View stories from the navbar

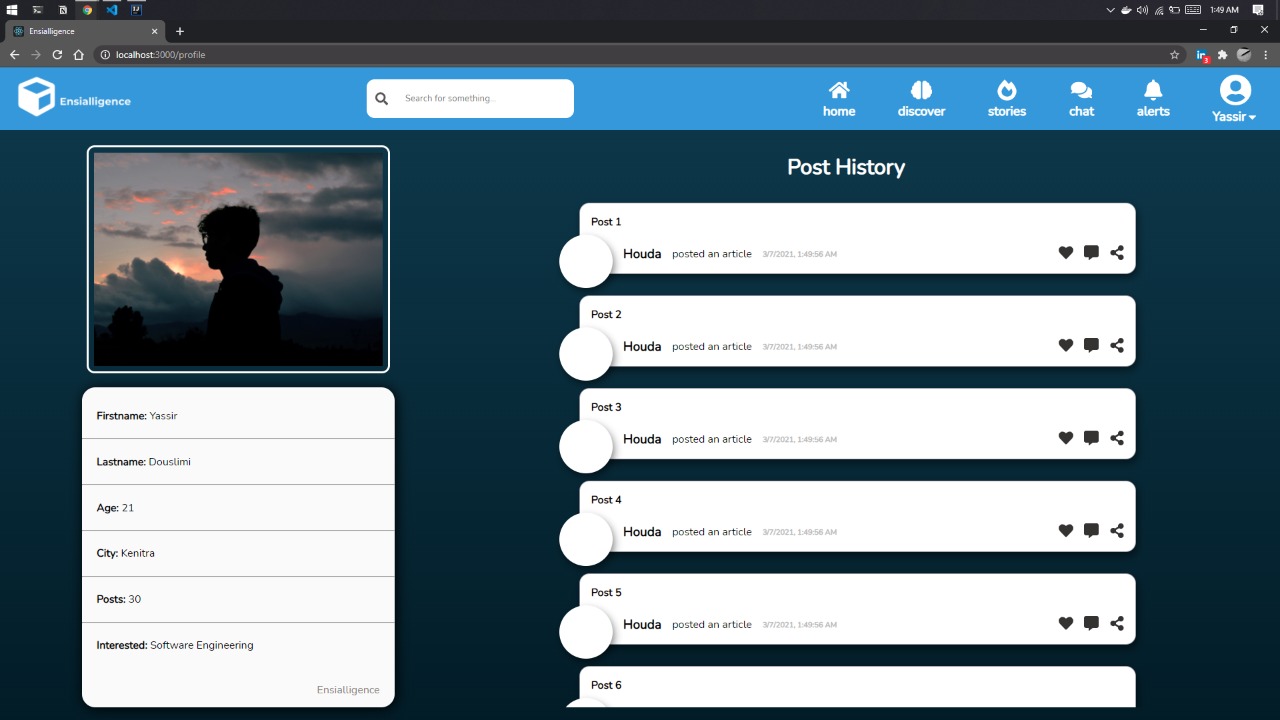(1006, 97)
